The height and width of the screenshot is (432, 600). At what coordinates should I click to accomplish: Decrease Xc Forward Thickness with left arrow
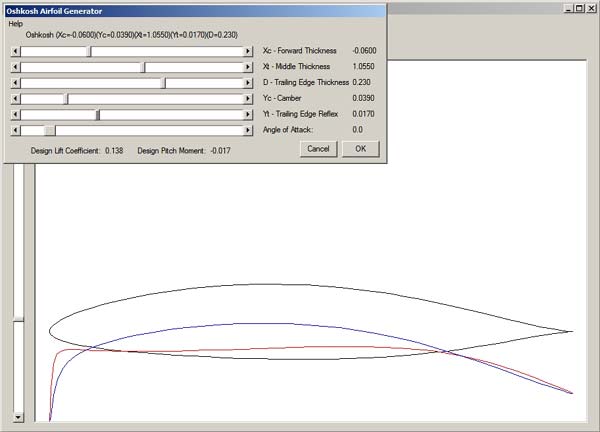15,51
